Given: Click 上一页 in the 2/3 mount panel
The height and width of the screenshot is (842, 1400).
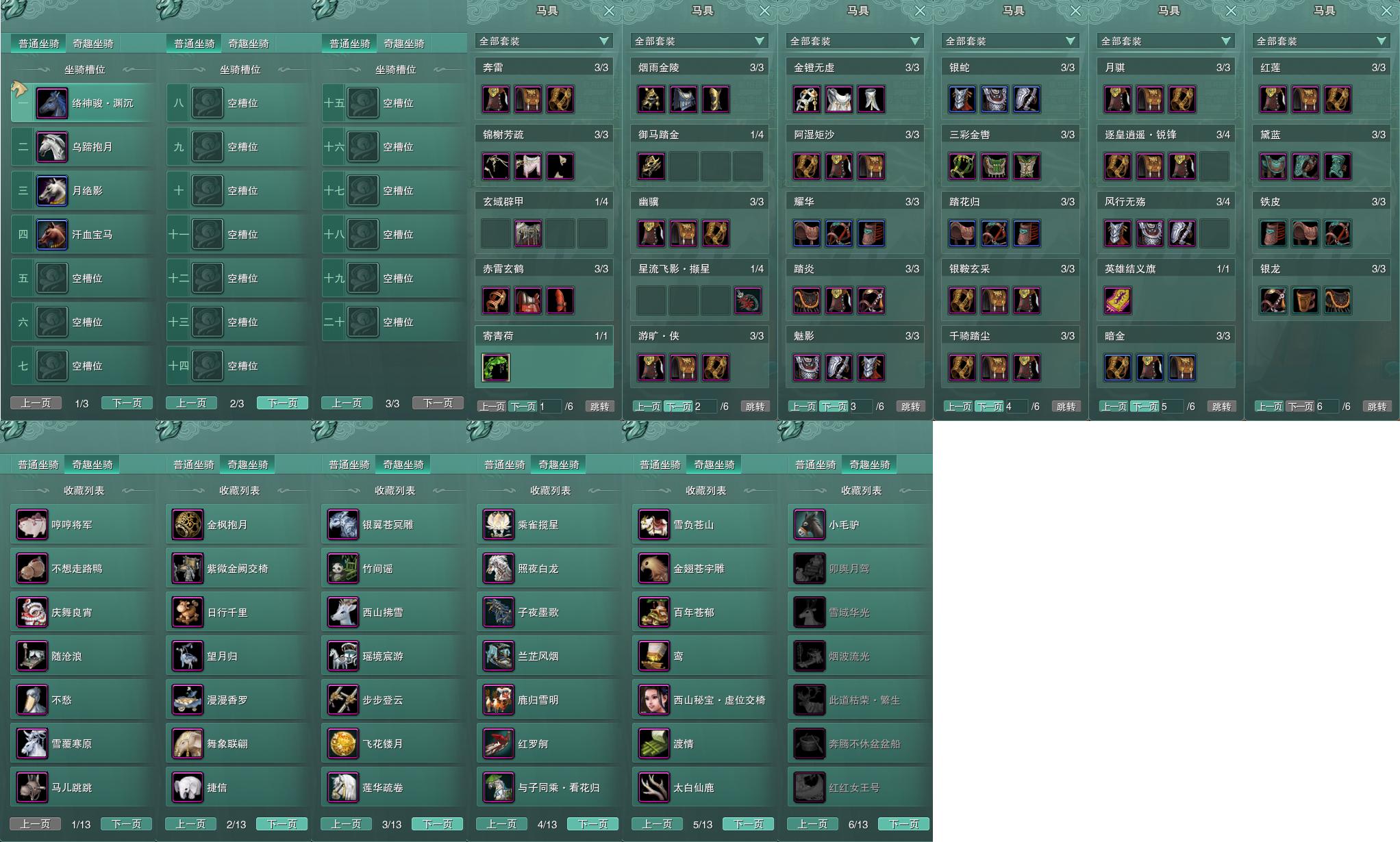Looking at the screenshot, I should point(191,403).
